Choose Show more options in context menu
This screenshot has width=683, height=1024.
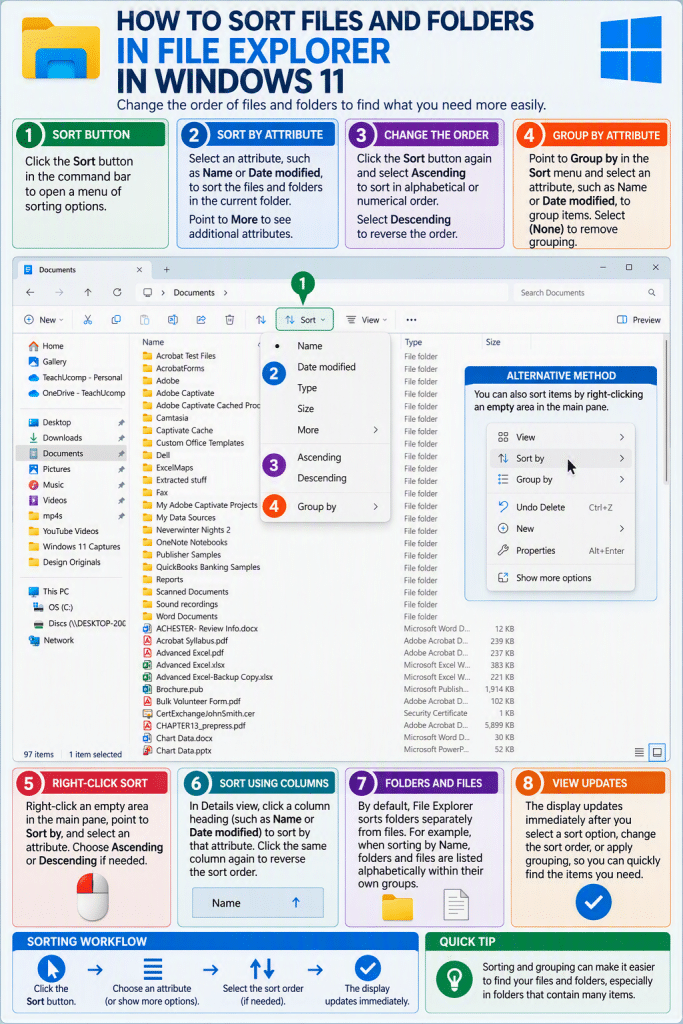(x=561, y=578)
